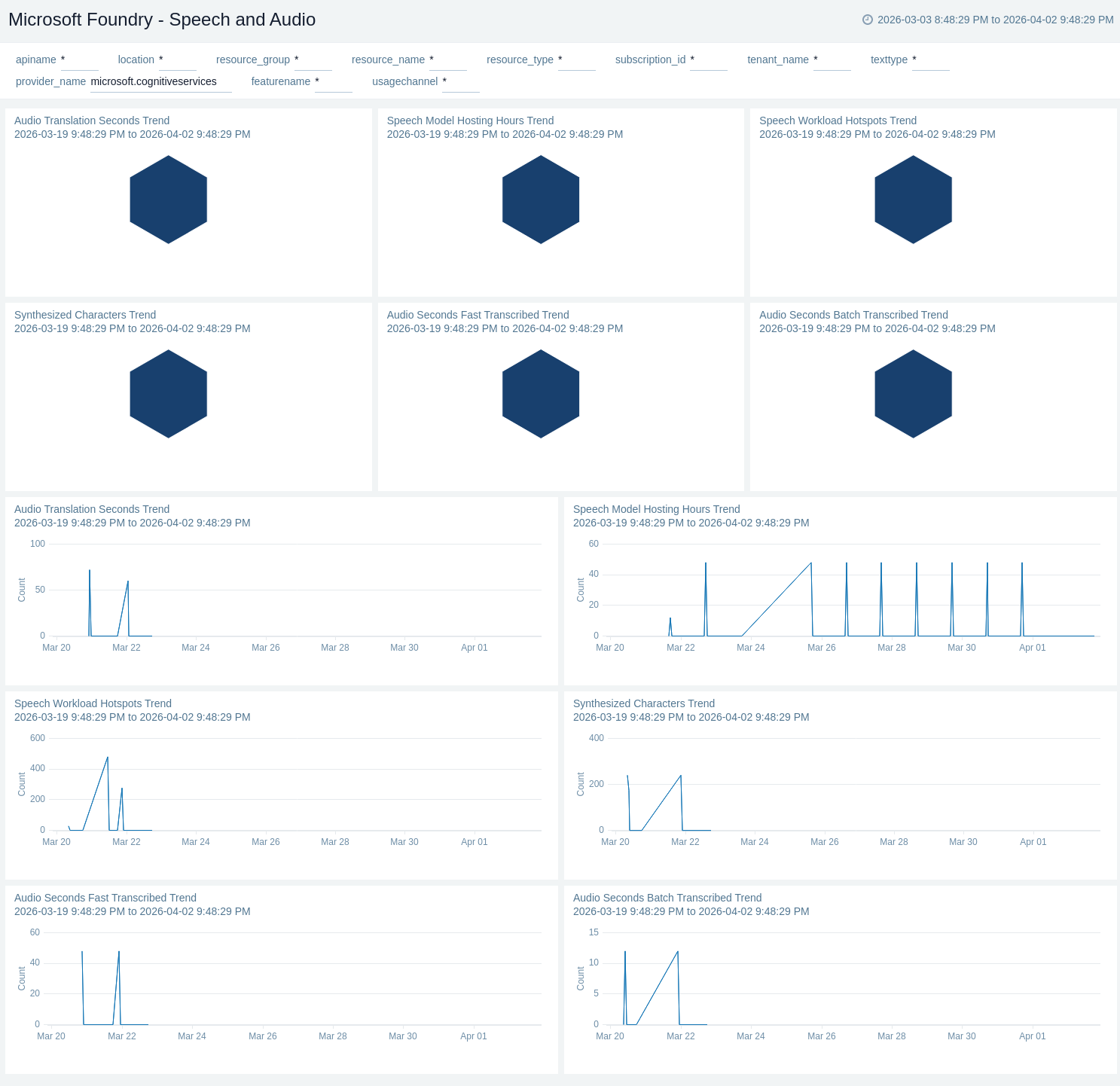Click the Mar 24 marker on Batch Transcribed chart
This screenshot has width=1120, height=1086.
pyautogui.click(x=750, y=1036)
